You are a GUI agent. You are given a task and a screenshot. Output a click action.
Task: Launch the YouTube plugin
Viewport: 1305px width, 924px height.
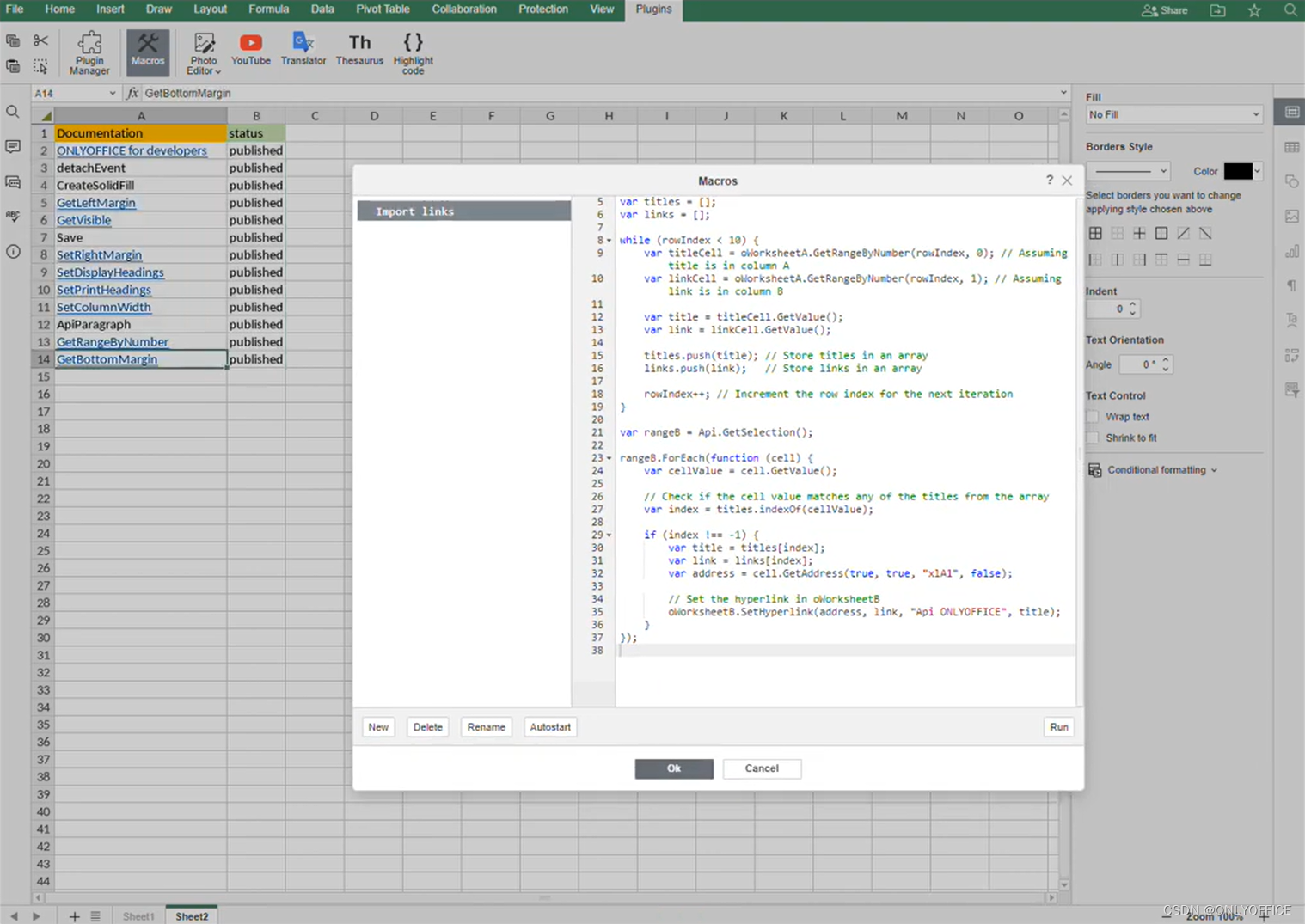(250, 50)
